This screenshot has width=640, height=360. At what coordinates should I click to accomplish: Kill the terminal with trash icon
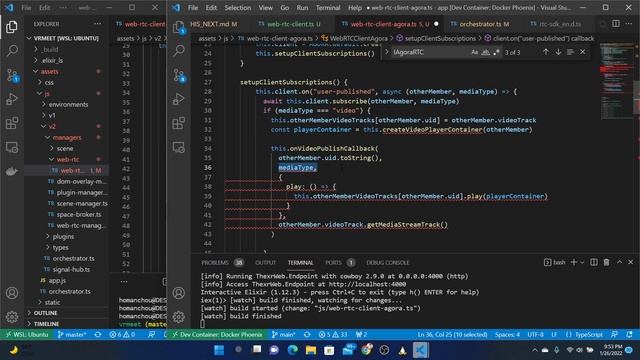click(607, 262)
